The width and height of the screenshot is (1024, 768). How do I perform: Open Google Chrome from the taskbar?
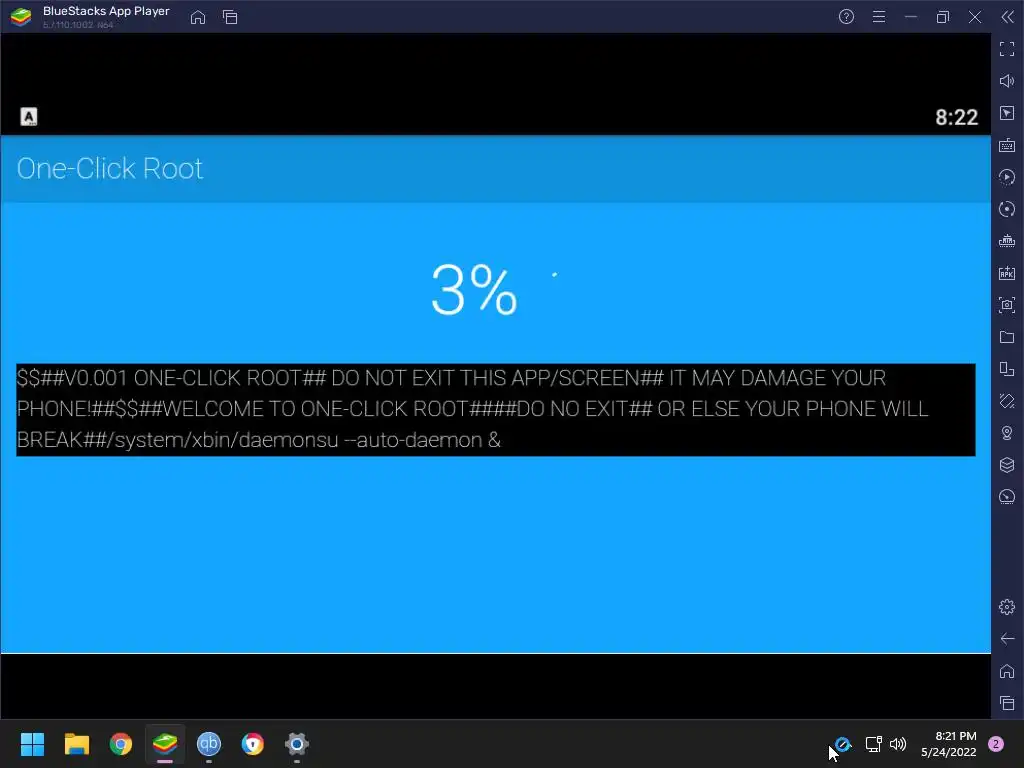tap(121, 744)
